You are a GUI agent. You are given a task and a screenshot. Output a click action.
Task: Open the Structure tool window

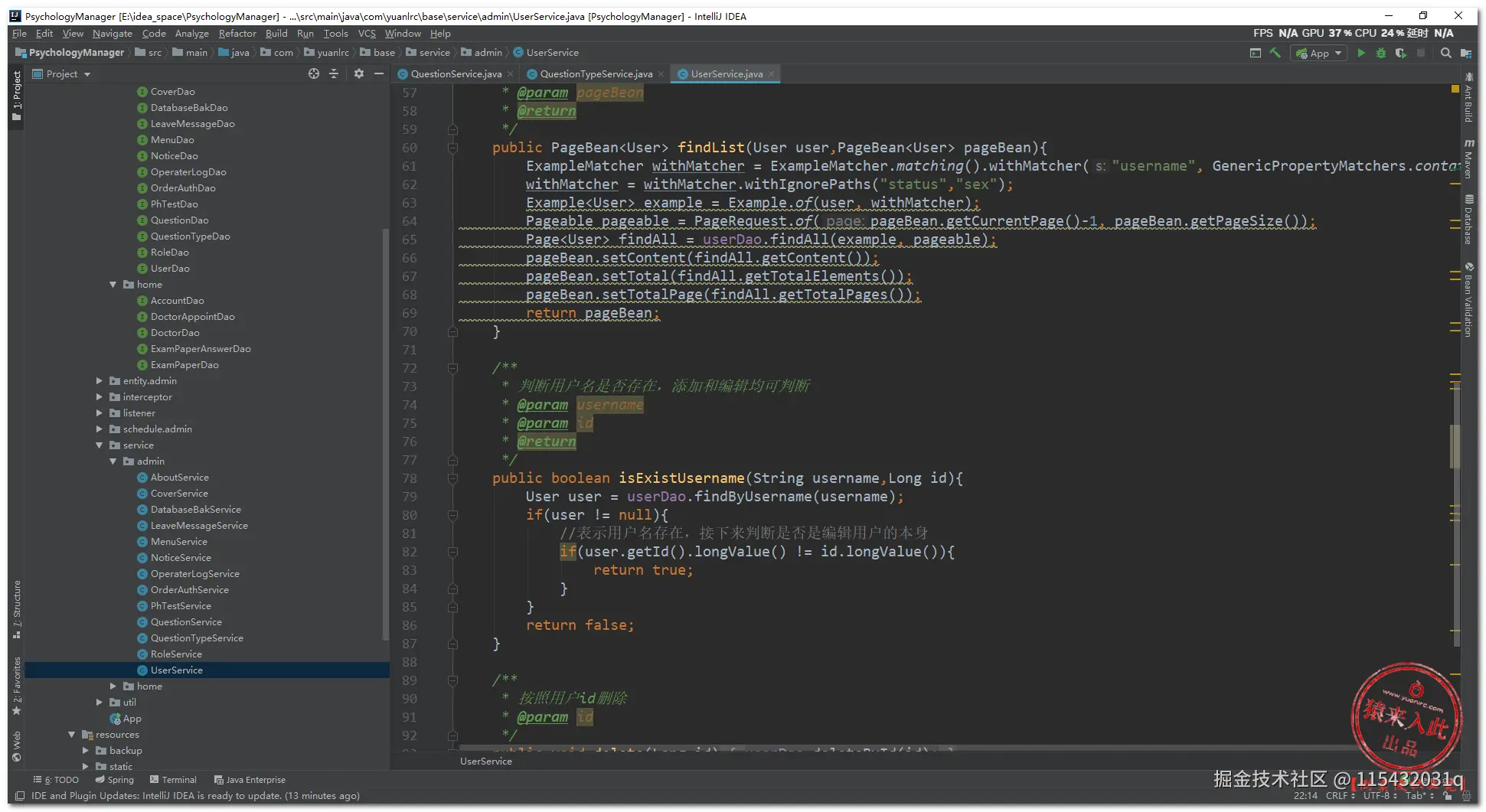[x=17, y=609]
